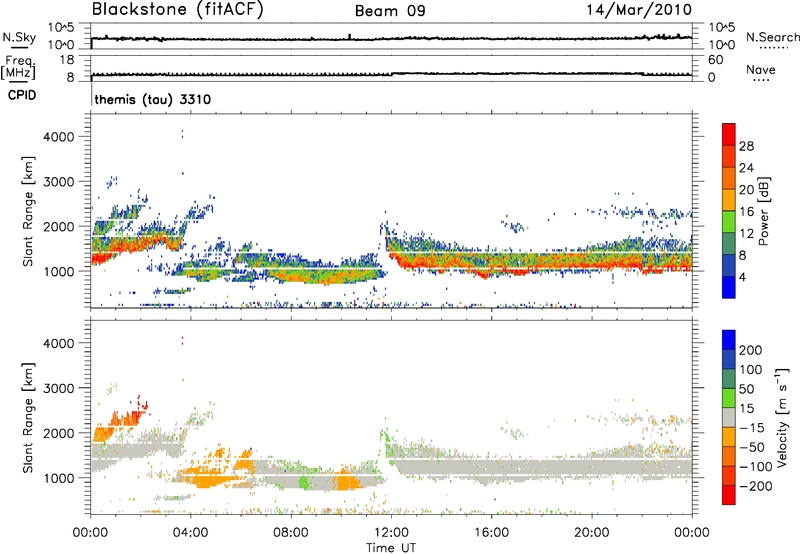Click the 60 label right of frequency plot
Screen dimensions: 800x554
pos(716,60)
